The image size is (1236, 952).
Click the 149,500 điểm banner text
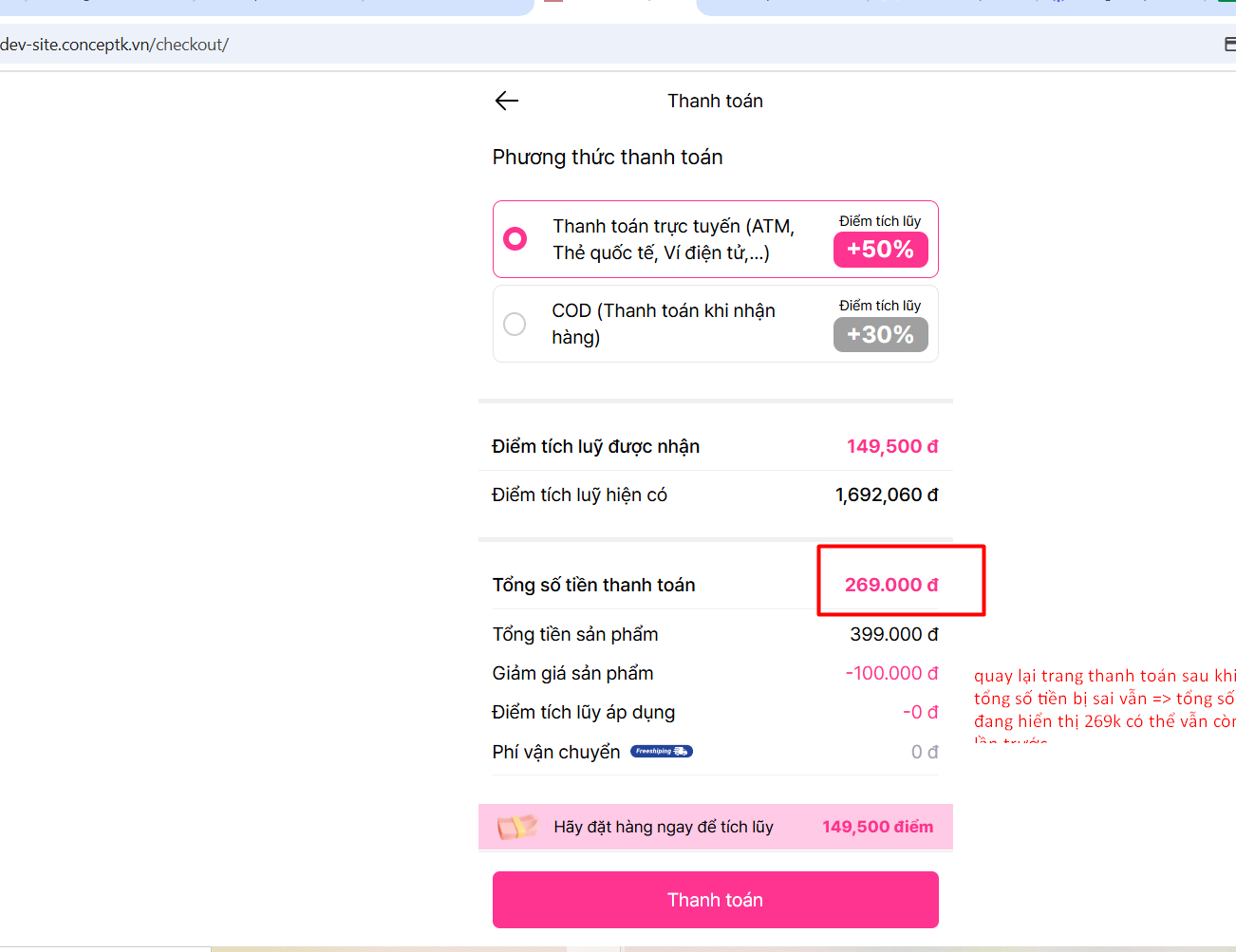[877, 827]
